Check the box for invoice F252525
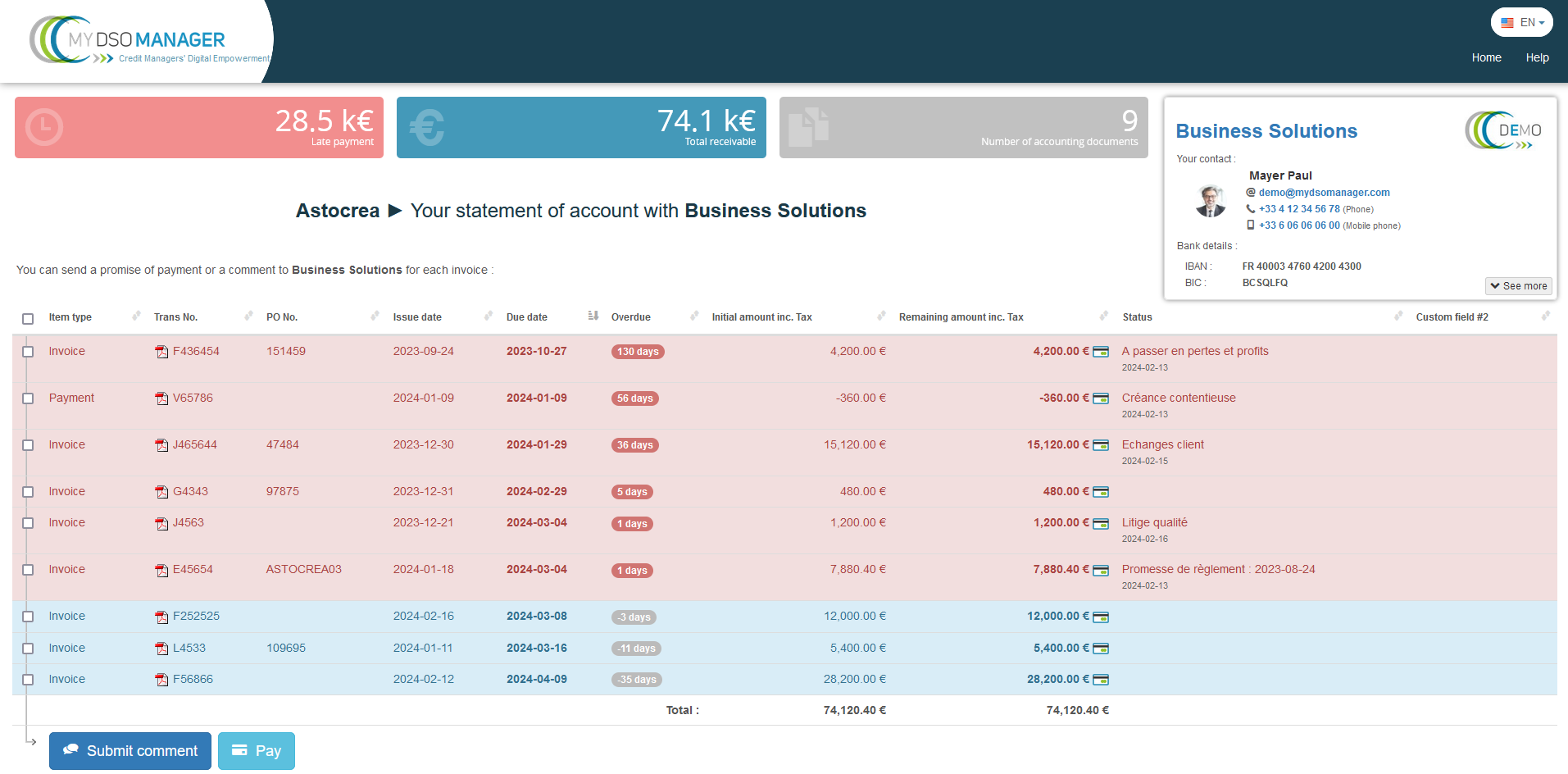Viewport: 1568px width, 774px height. point(28,617)
